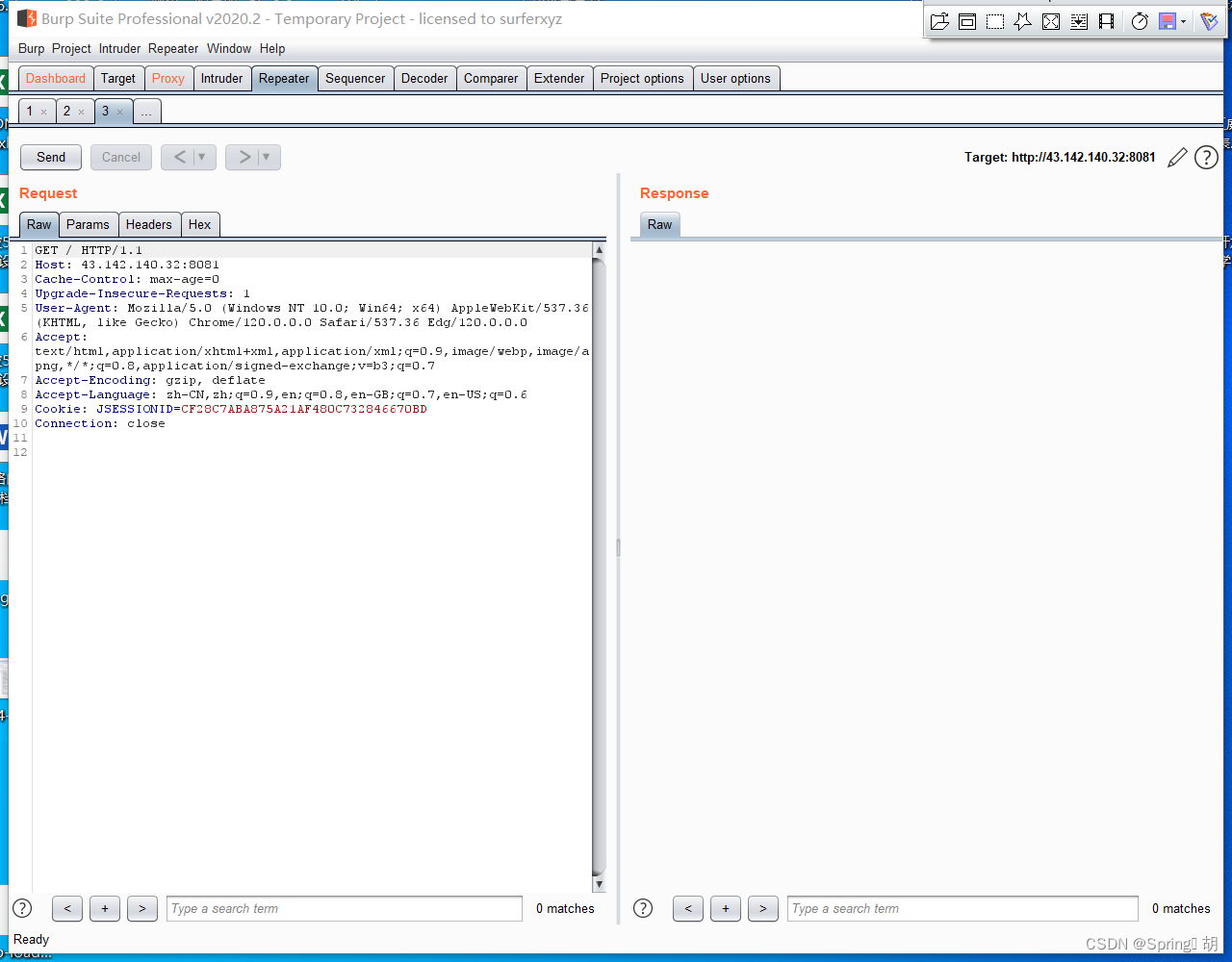This screenshot has height=962, width=1232.
Task: Expand the output destination dropdown arrow
Action: click(x=1183, y=21)
